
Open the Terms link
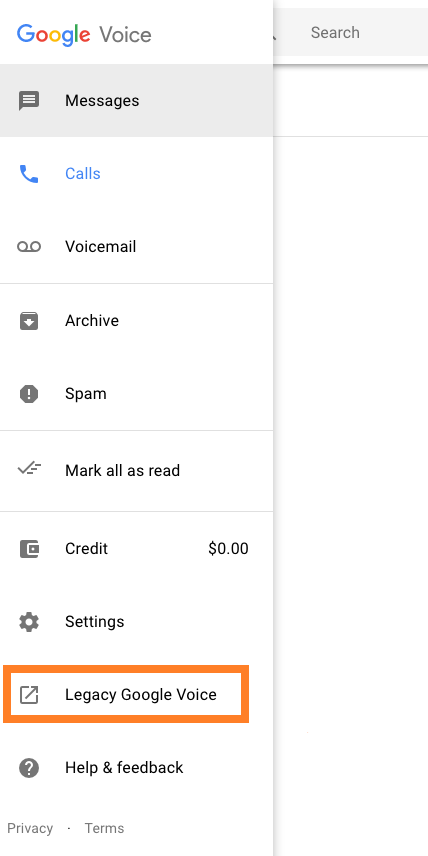(104, 828)
